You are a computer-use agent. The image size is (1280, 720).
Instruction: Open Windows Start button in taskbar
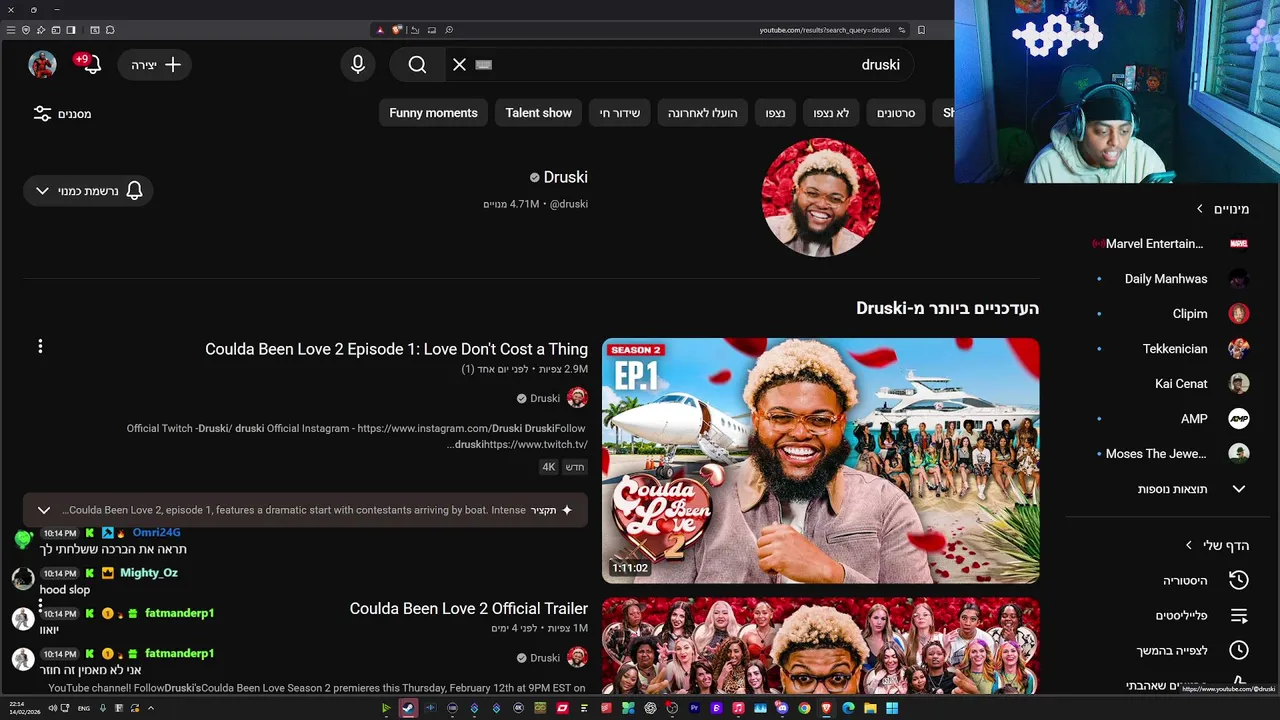click(892, 708)
